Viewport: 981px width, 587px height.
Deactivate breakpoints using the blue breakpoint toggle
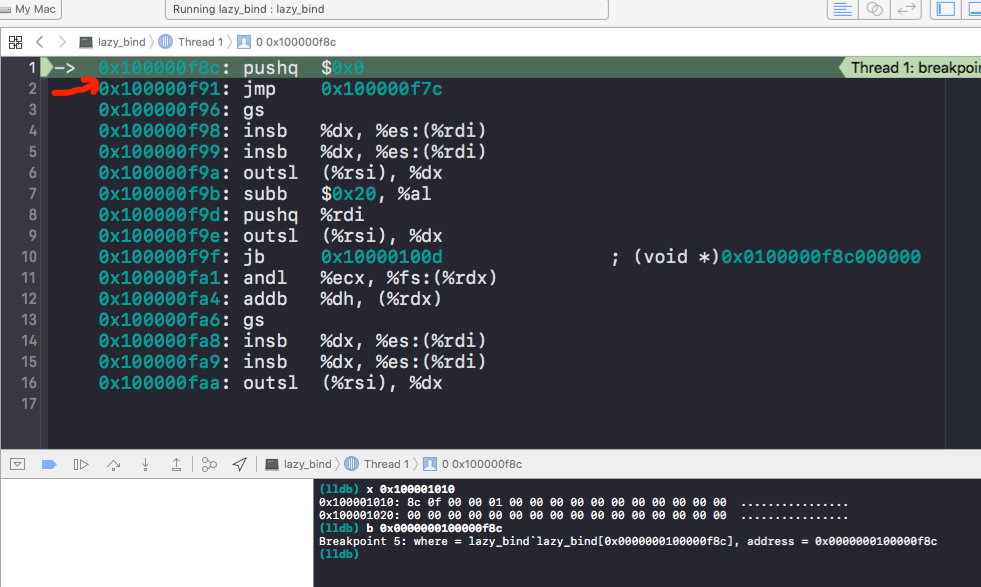click(x=49, y=464)
